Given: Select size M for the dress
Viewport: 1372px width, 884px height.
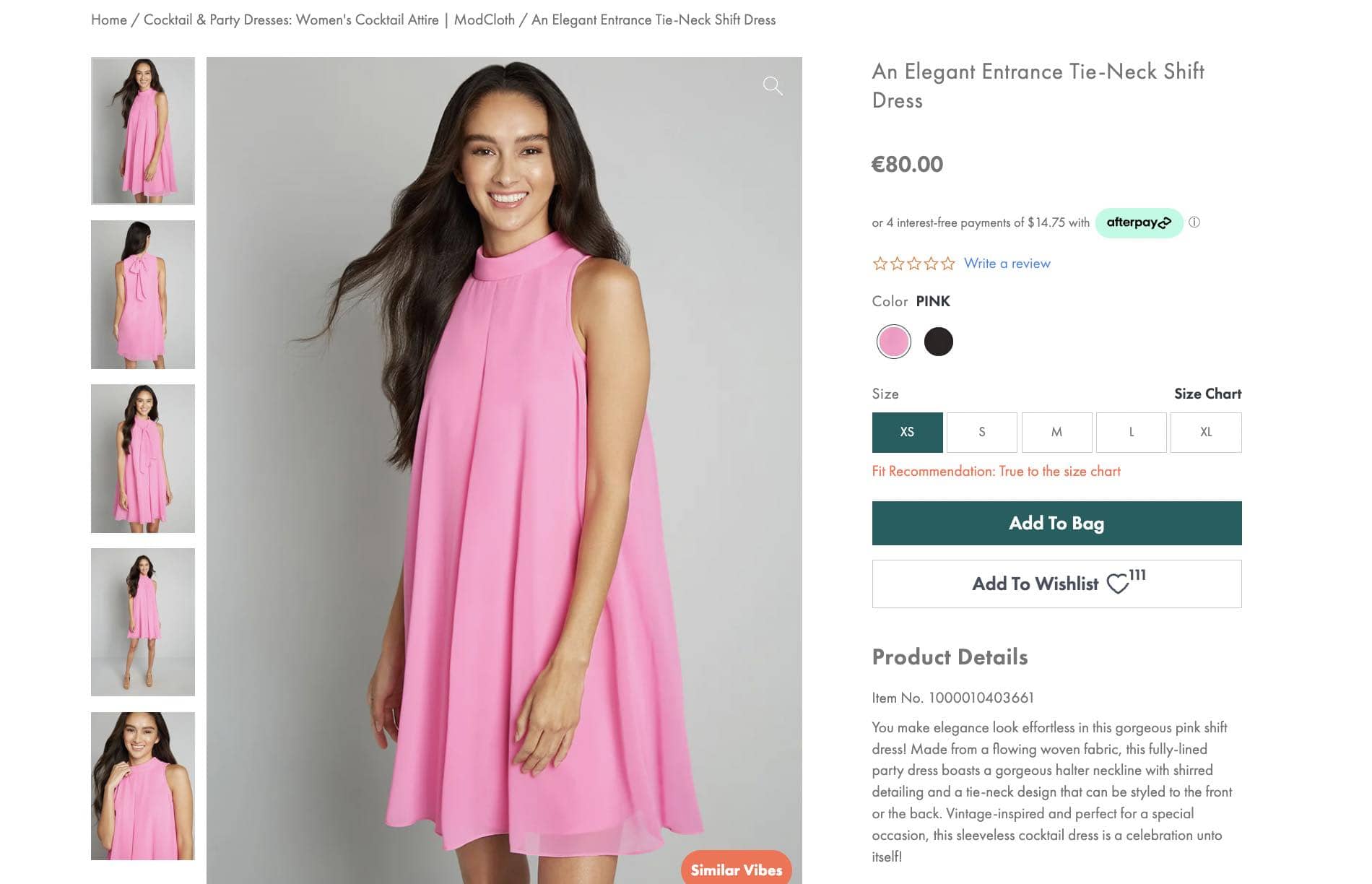Looking at the screenshot, I should (x=1056, y=432).
